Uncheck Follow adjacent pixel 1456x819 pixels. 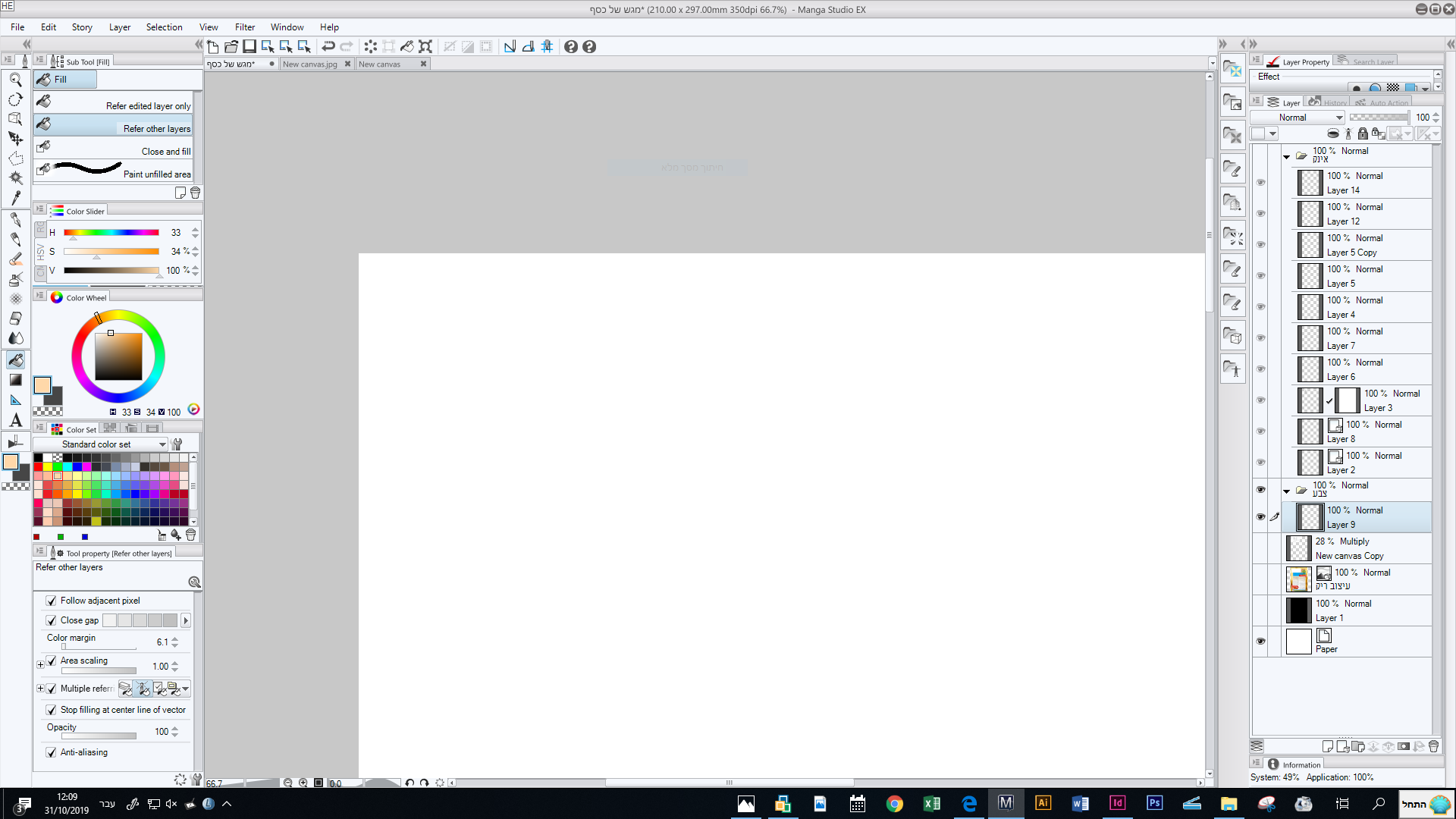pyautogui.click(x=52, y=601)
